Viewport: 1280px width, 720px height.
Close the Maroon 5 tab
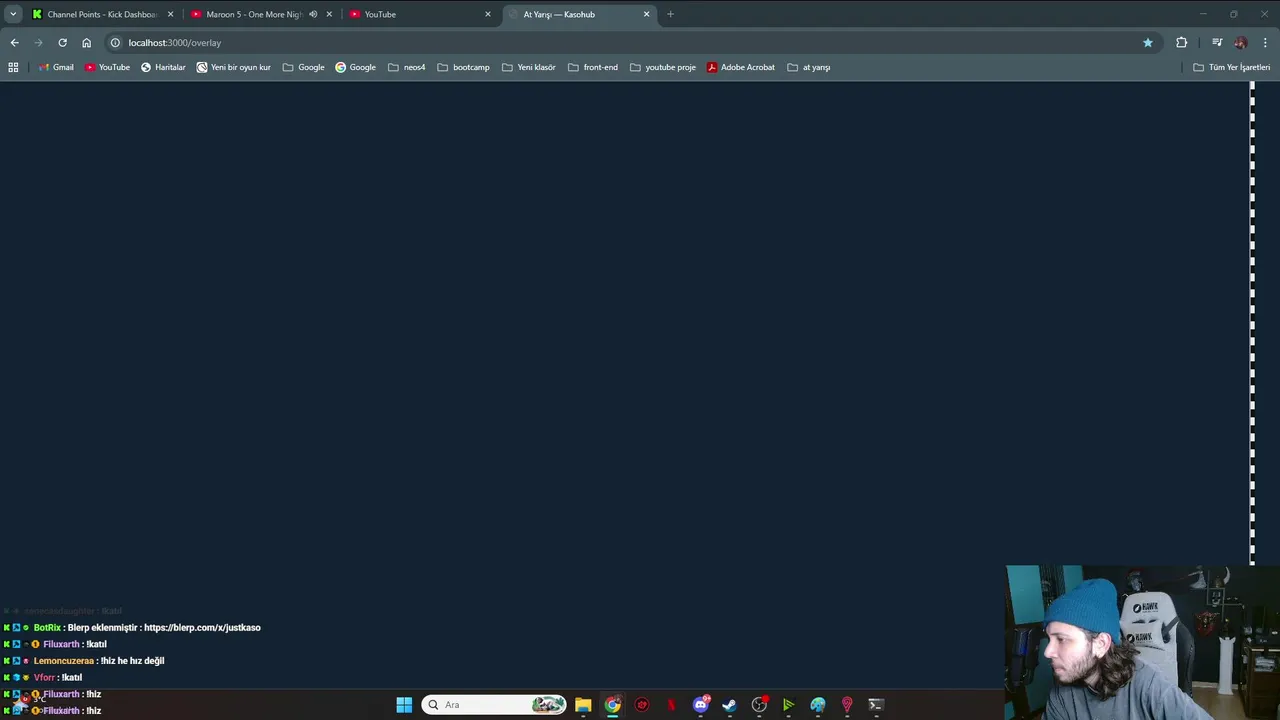[329, 14]
